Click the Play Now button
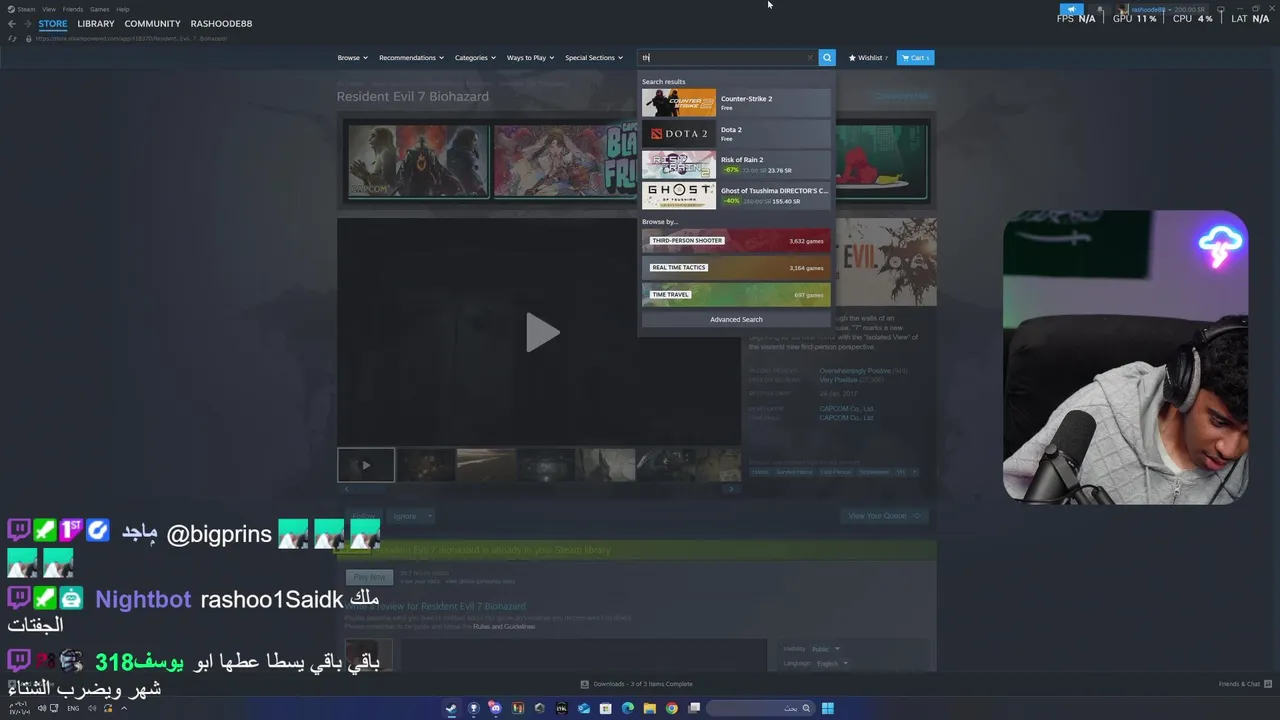 point(369,577)
